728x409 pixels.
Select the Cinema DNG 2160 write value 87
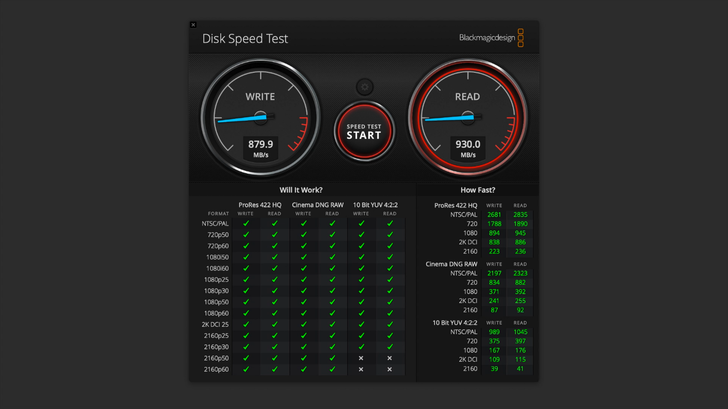[494, 310]
